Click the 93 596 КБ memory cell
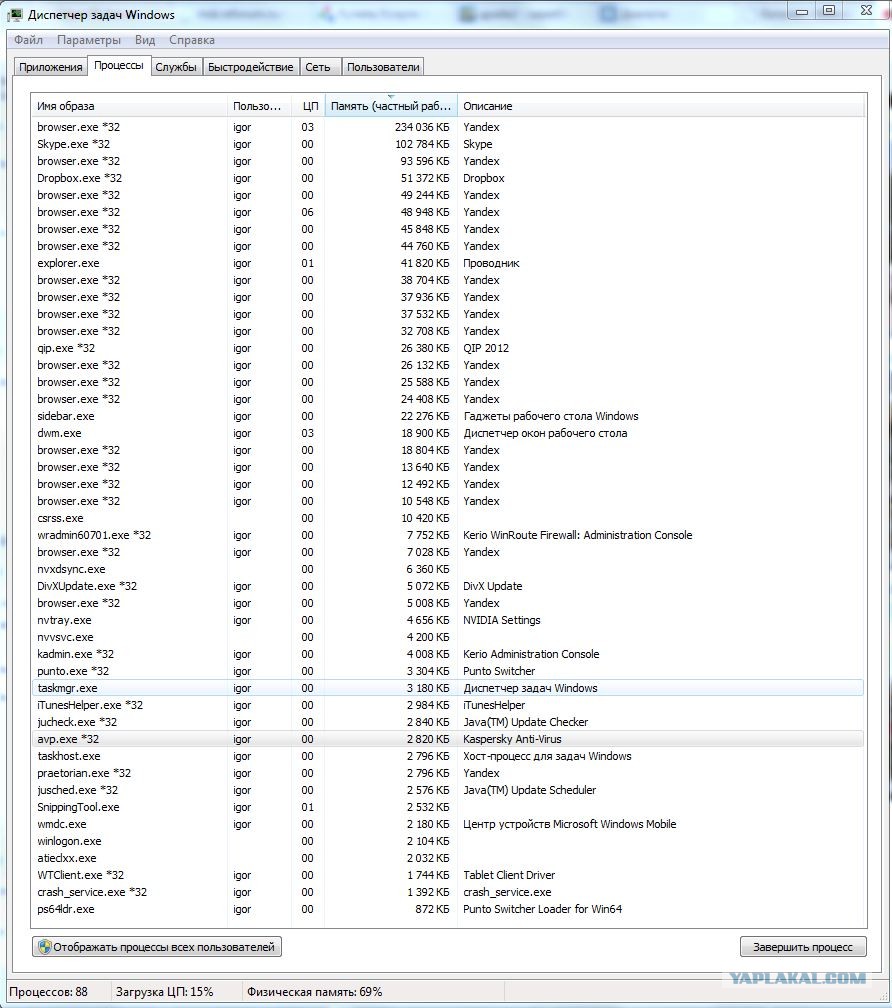 pos(424,161)
